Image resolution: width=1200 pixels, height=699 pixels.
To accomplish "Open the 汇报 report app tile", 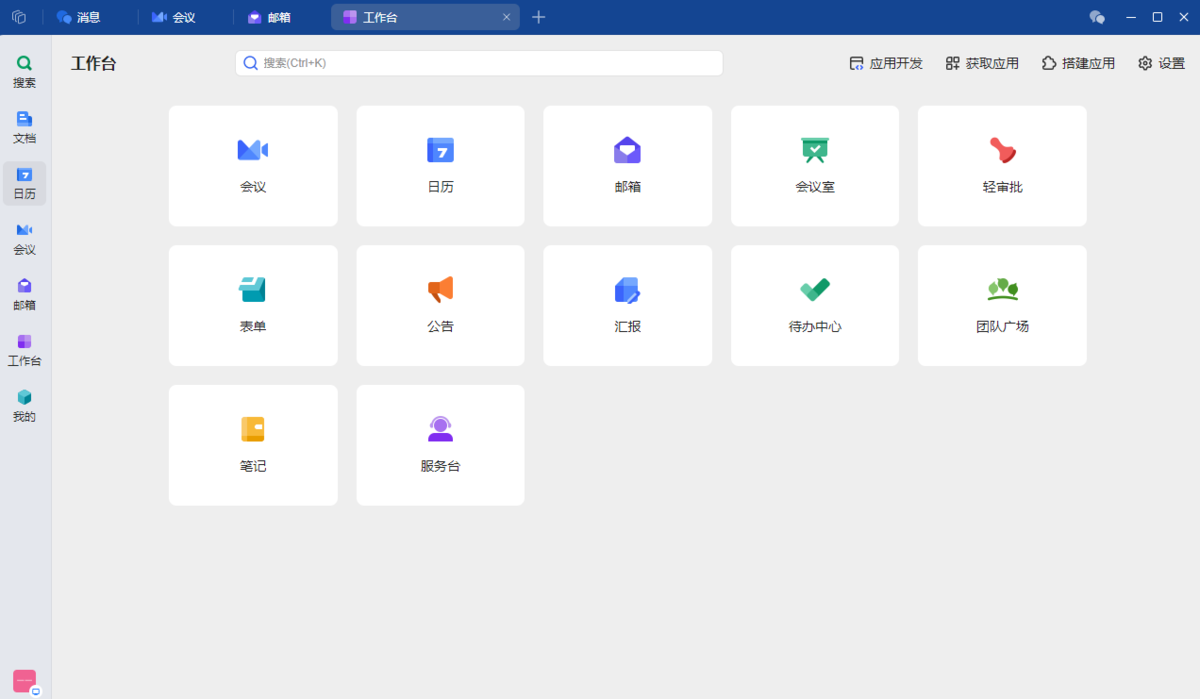I will pos(627,305).
